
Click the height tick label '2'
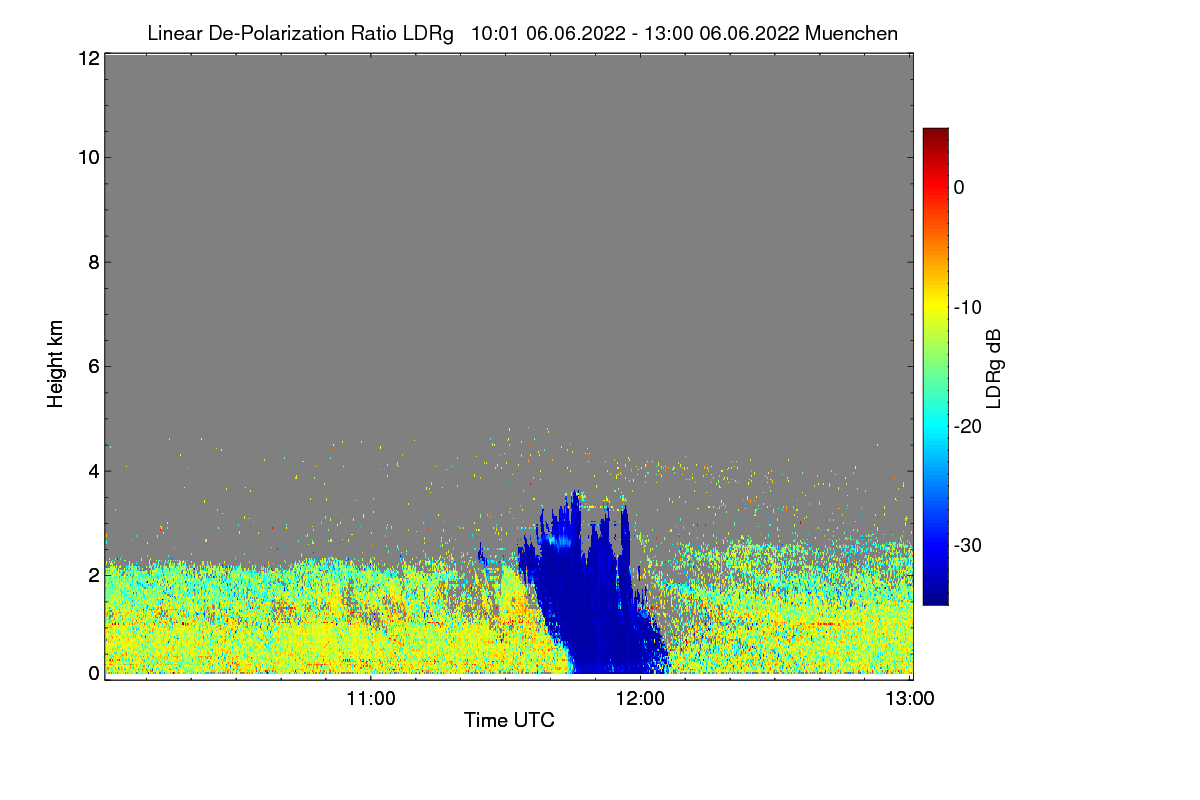93,575
